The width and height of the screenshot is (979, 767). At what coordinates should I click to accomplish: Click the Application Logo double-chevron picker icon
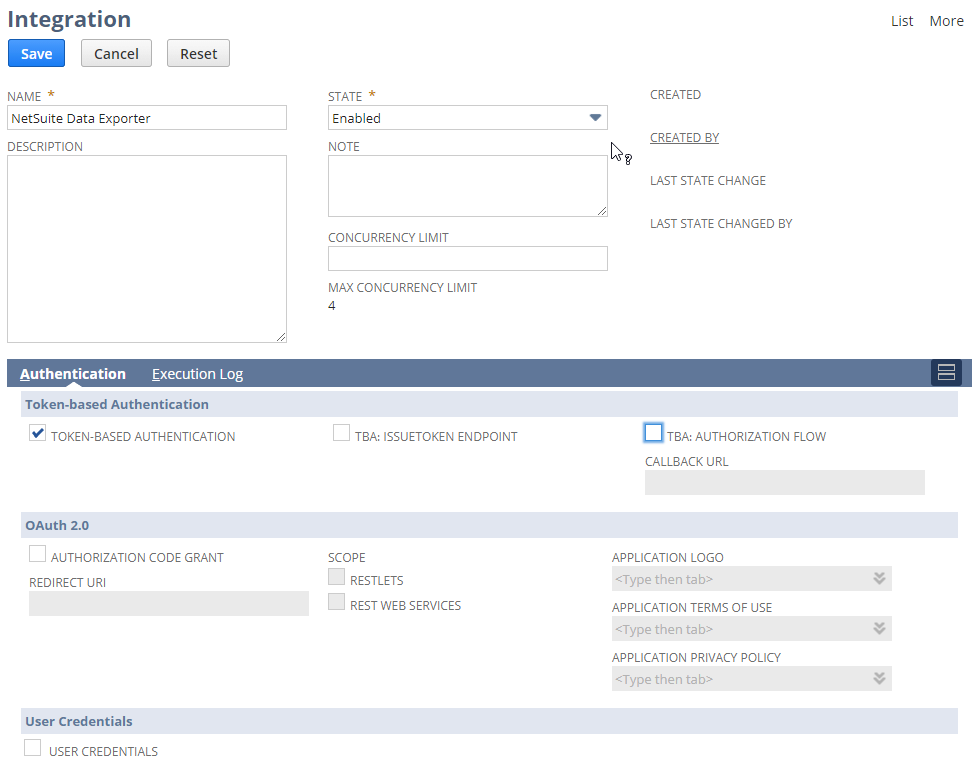pyautogui.click(x=878, y=578)
